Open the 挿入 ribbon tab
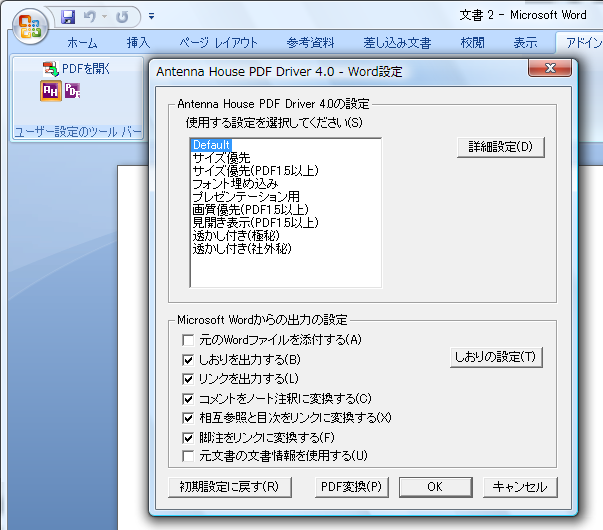603x530 pixels. [x=138, y=43]
